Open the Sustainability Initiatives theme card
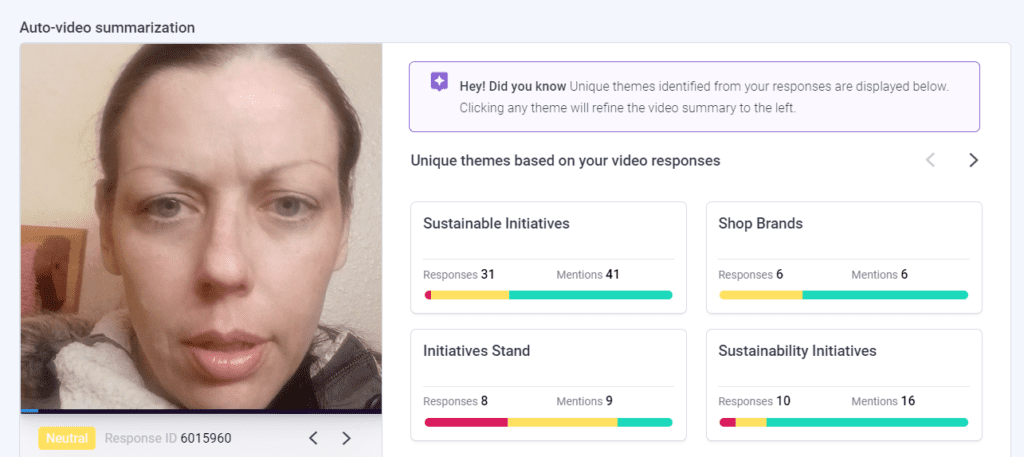Image resolution: width=1024 pixels, height=457 pixels. tap(844, 385)
